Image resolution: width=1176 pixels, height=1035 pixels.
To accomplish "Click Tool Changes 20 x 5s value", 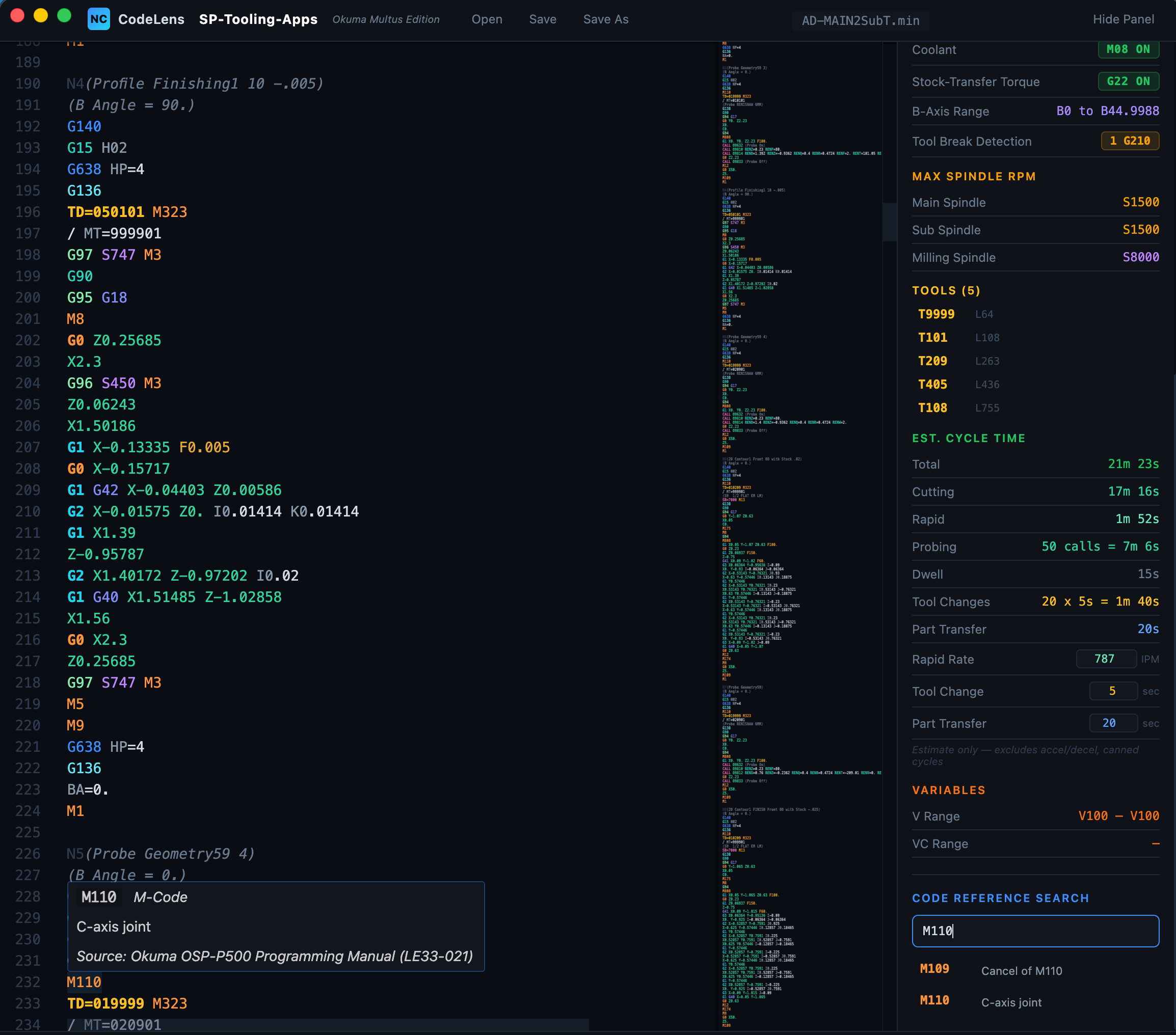I will 1100,602.
